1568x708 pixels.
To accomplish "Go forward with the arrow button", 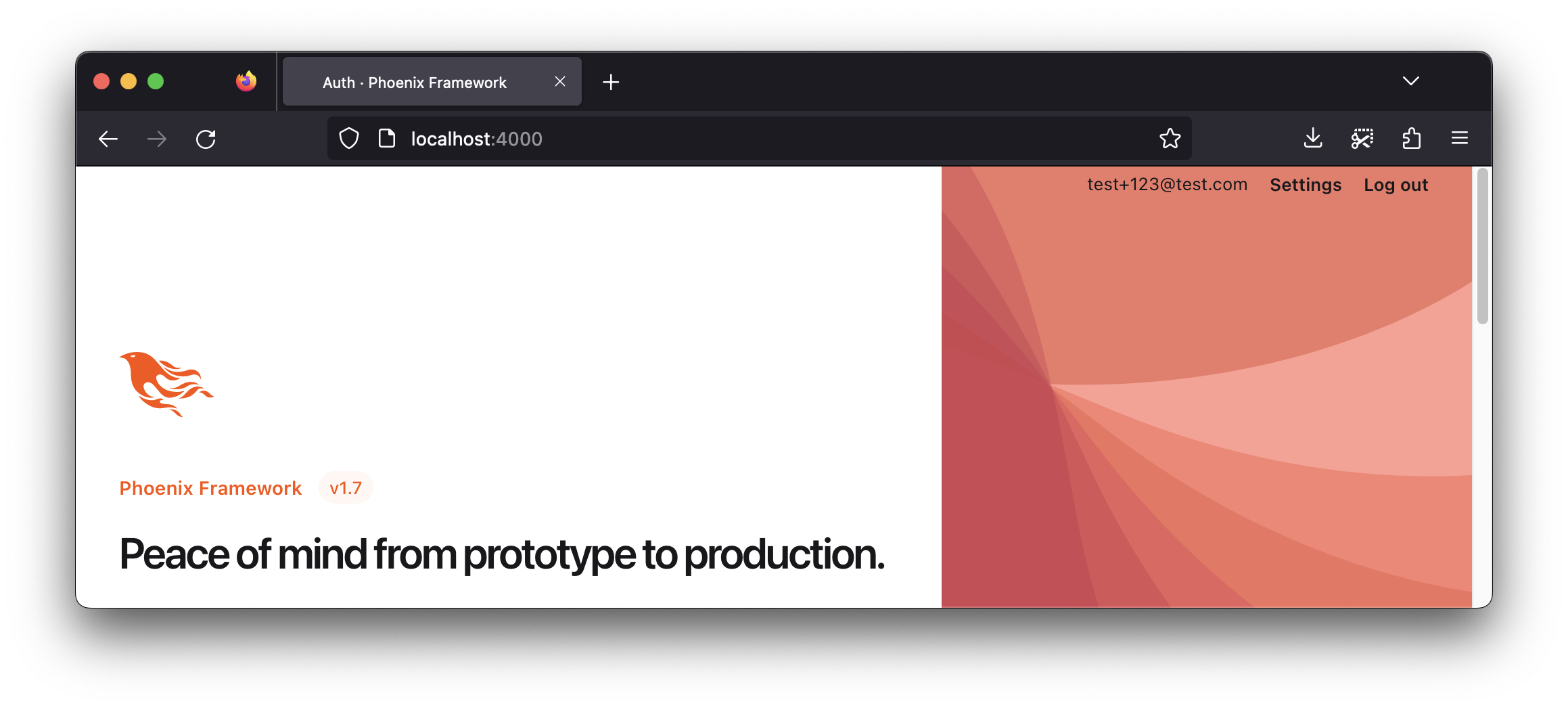I will [157, 139].
